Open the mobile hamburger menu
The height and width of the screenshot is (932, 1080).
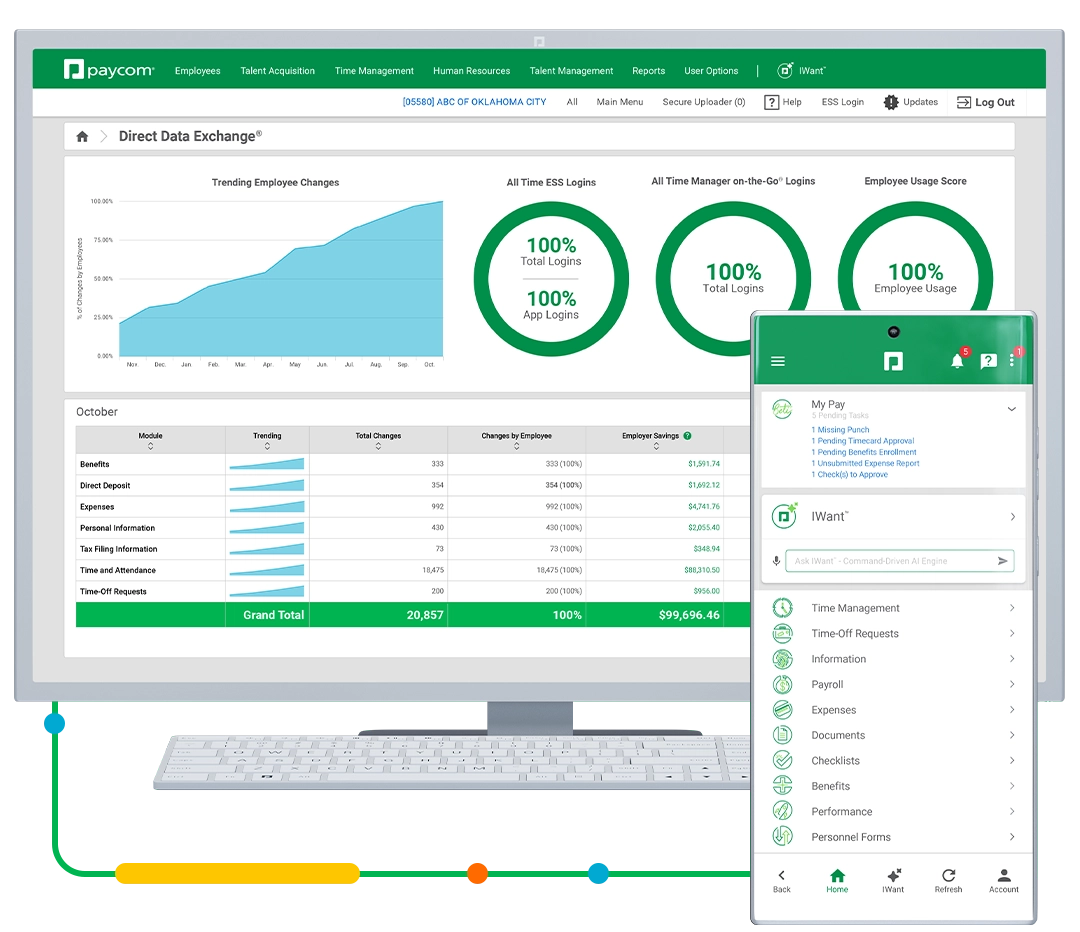pos(778,362)
